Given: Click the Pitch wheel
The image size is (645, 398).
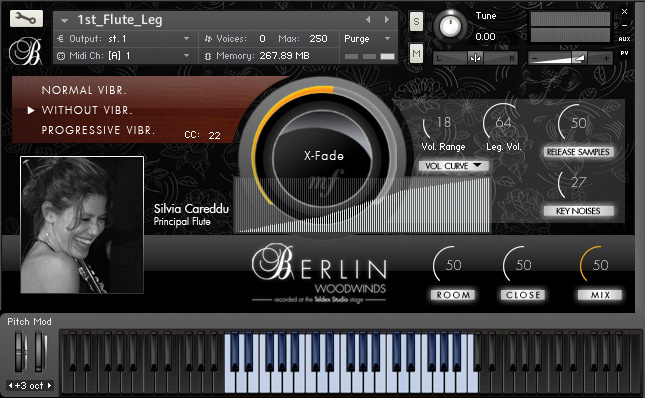Looking at the screenshot, I should tap(20, 352).
